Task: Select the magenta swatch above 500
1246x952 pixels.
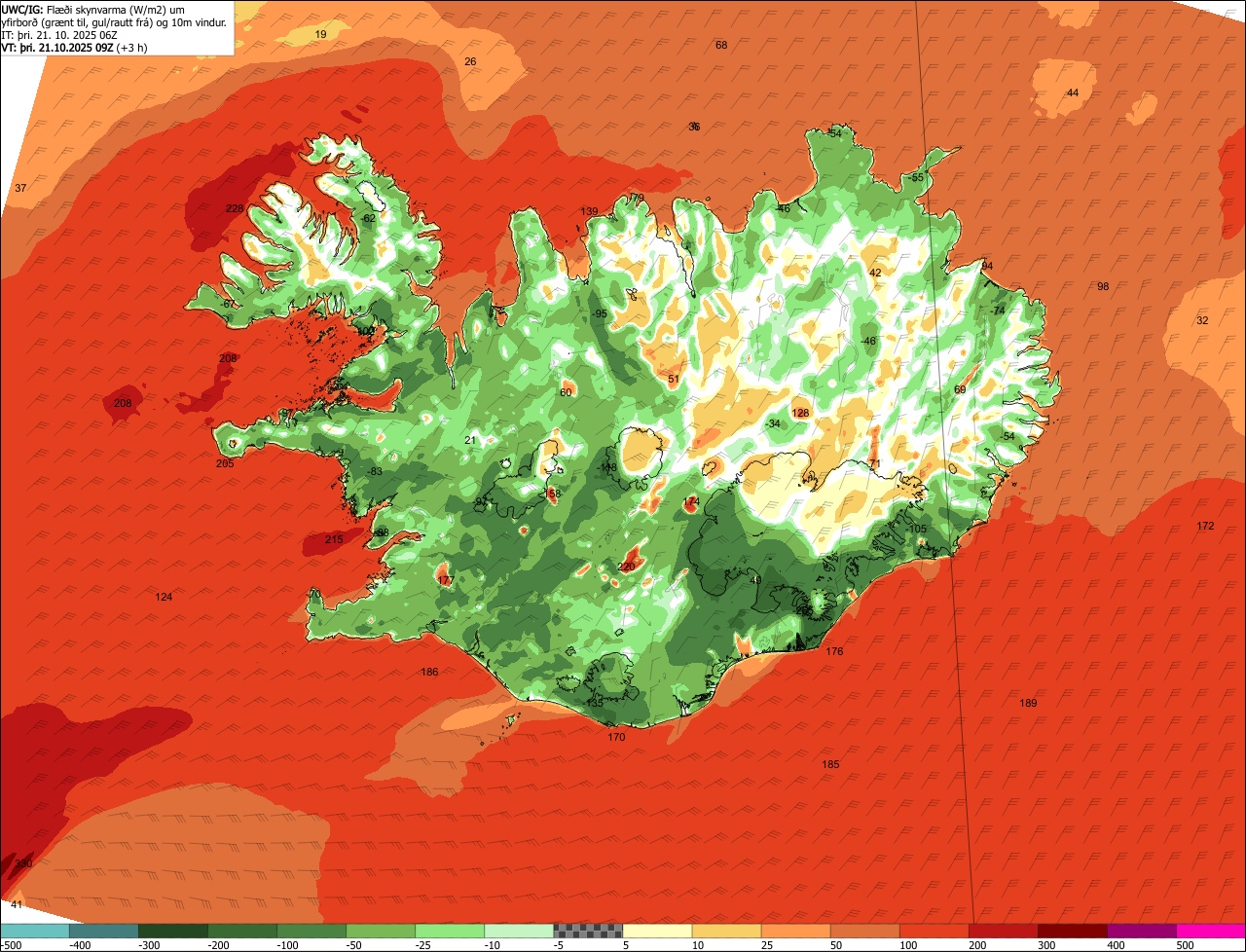Action: (x=1211, y=931)
